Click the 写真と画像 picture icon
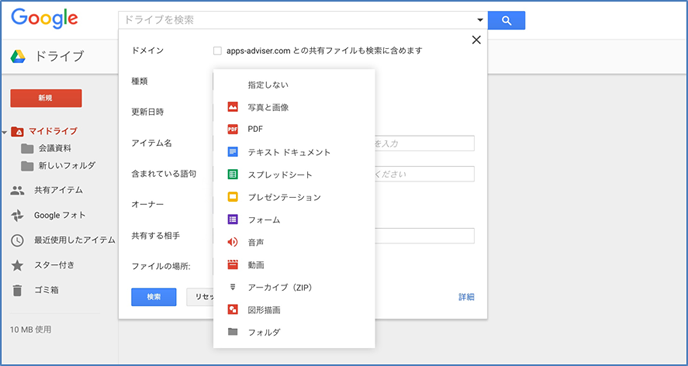 click(x=233, y=107)
